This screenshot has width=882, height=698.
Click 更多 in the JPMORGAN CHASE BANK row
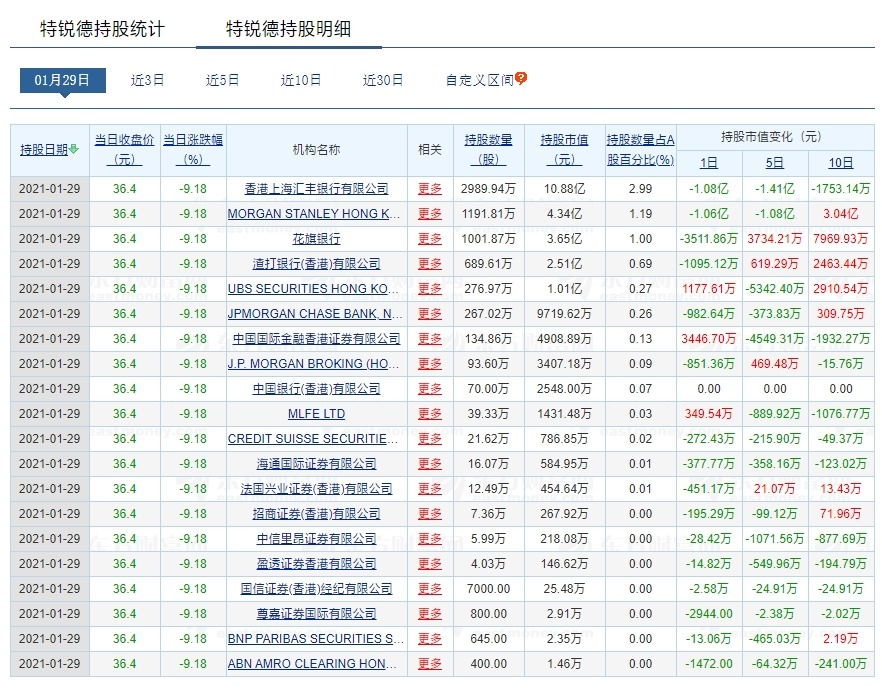tap(430, 314)
